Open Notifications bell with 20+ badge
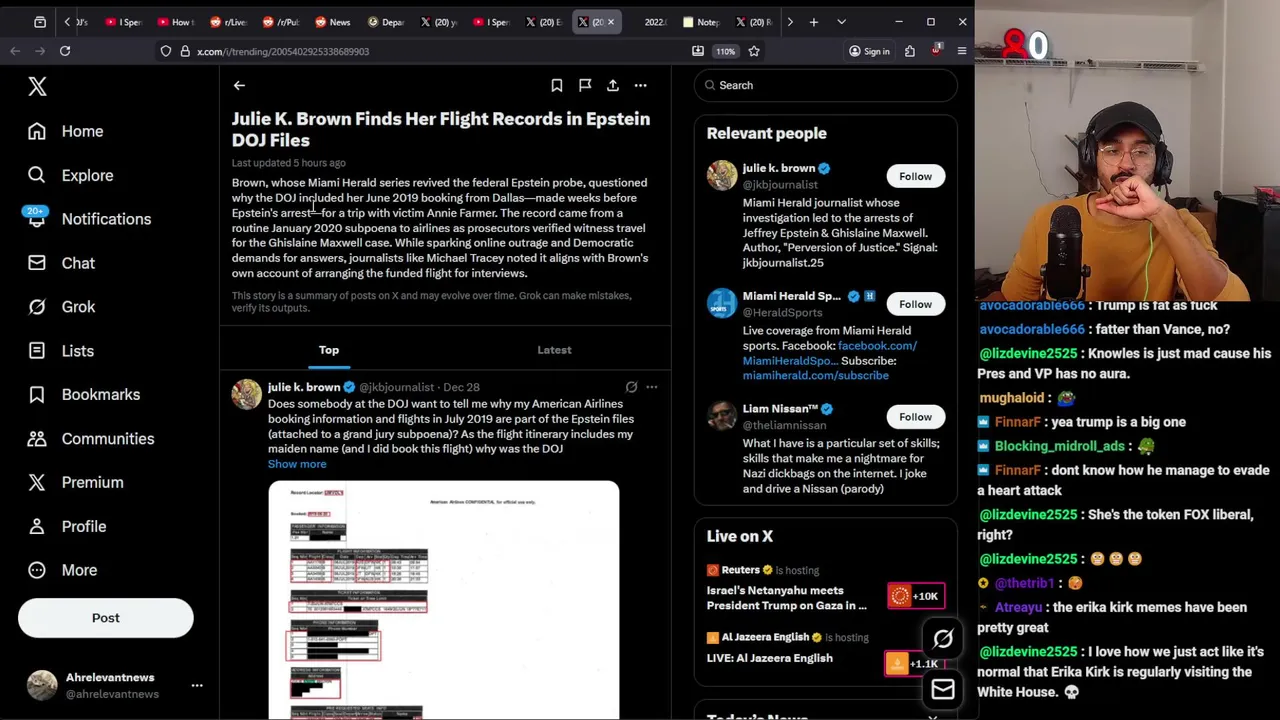 [37, 218]
